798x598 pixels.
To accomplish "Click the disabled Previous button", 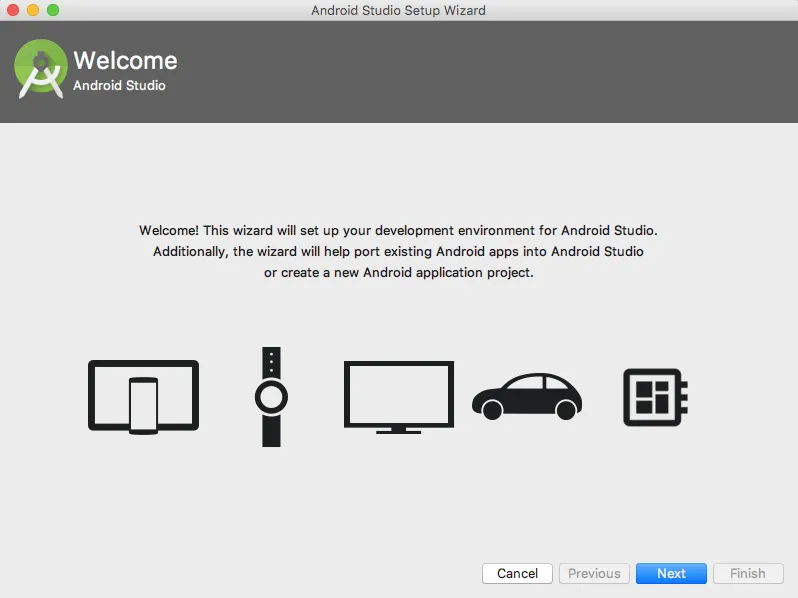I will 594,573.
